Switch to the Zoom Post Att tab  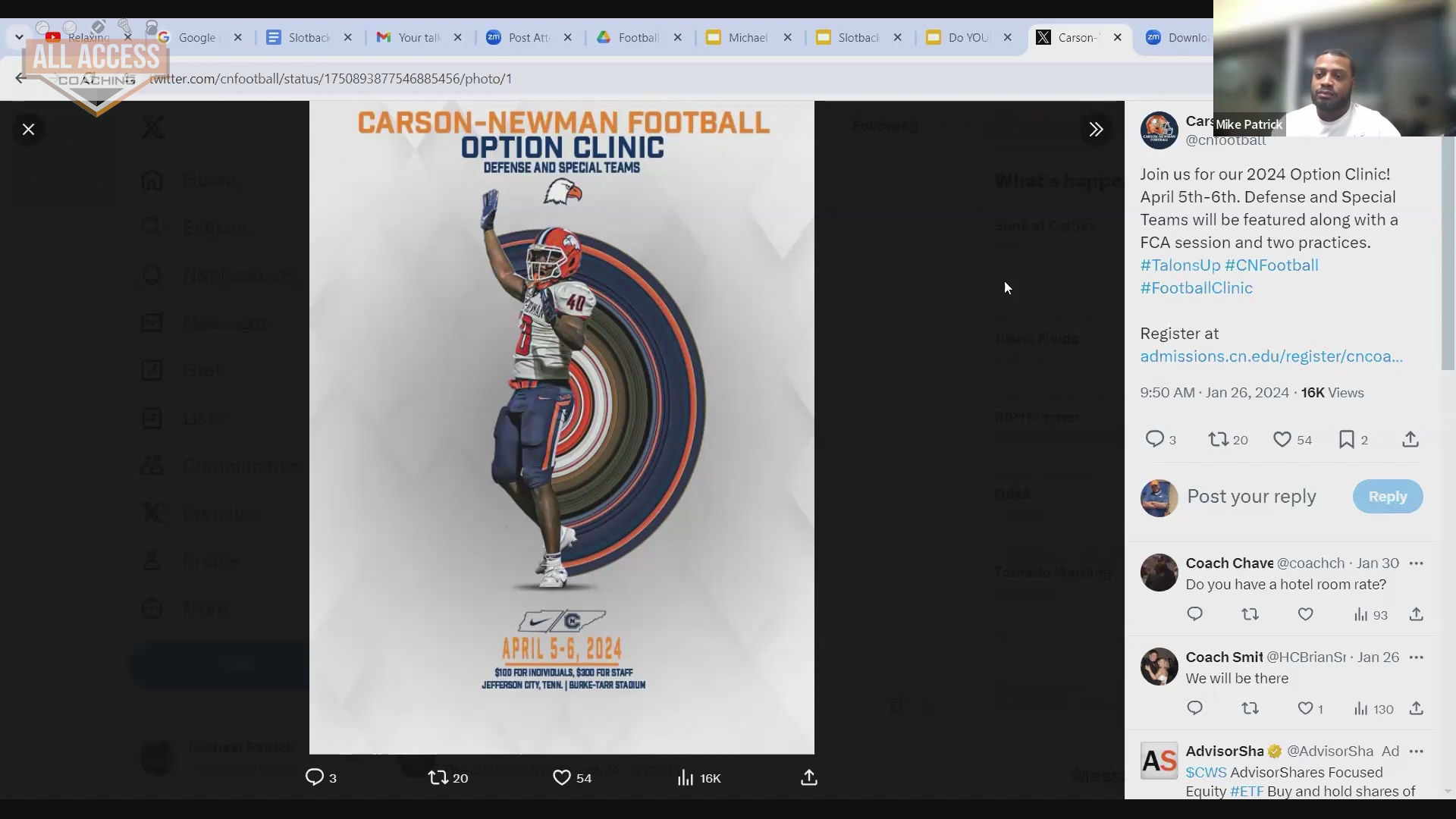529,37
